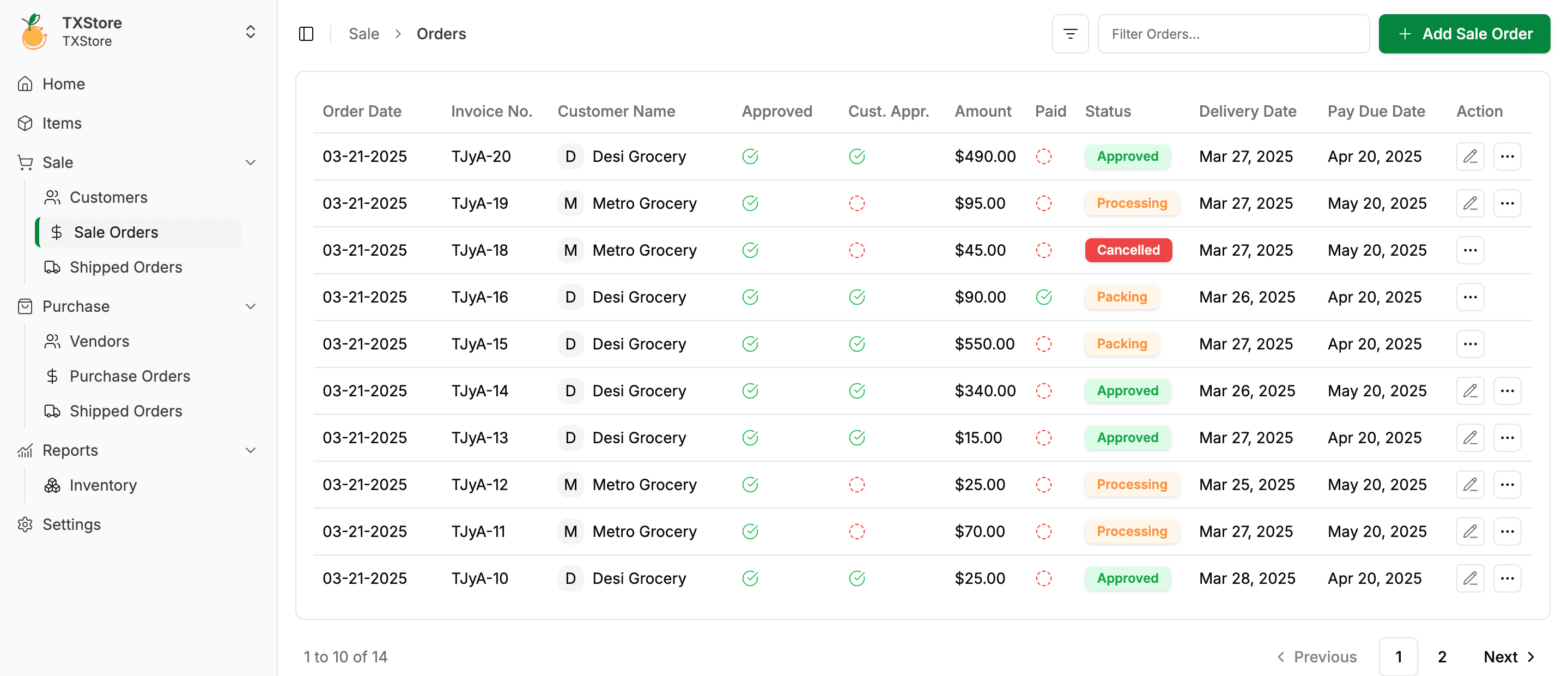Select page 1 in pagination

(x=1397, y=656)
